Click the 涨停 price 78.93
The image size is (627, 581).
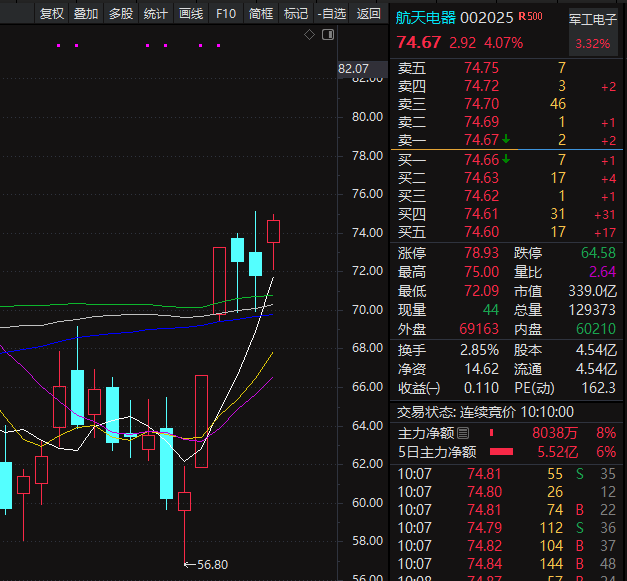481,253
